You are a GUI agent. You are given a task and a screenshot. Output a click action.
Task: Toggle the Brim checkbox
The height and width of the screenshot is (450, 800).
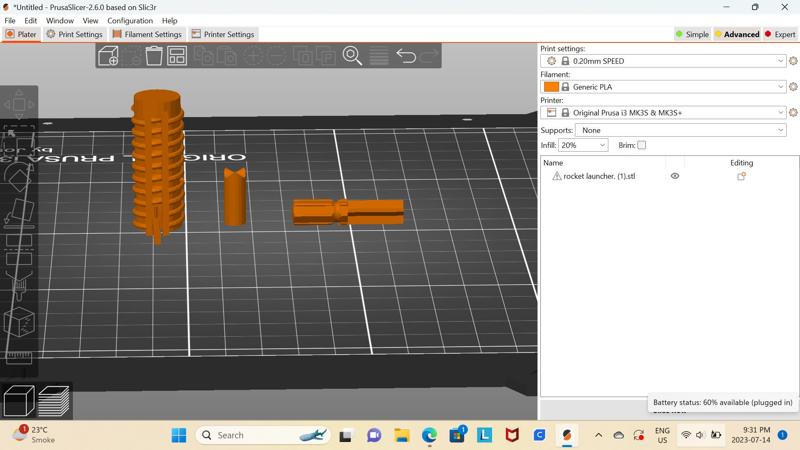pyautogui.click(x=642, y=145)
